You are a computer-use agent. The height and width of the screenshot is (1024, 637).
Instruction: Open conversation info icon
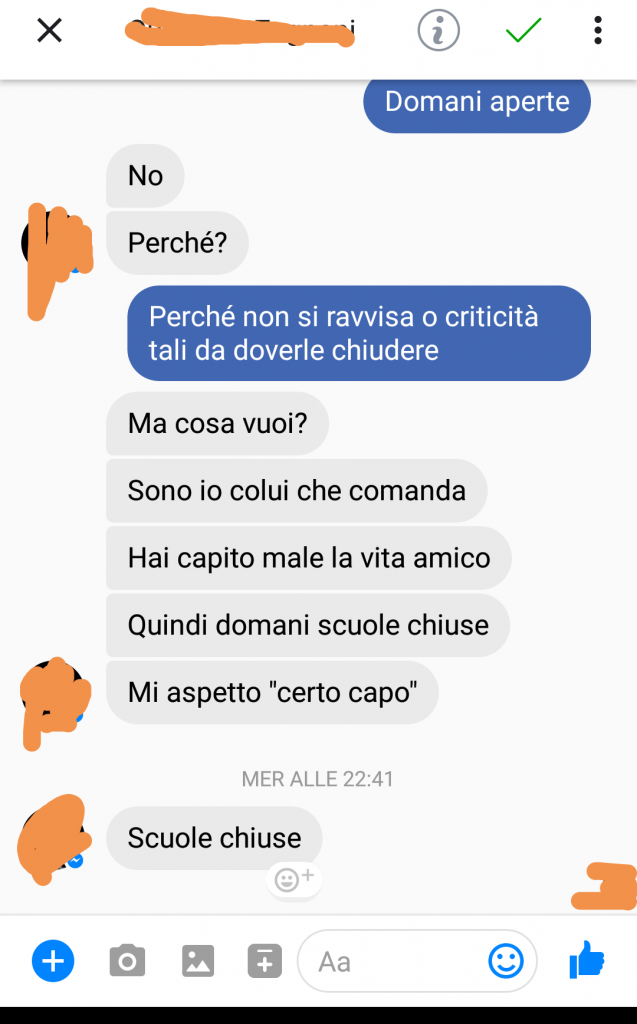click(438, 30)
